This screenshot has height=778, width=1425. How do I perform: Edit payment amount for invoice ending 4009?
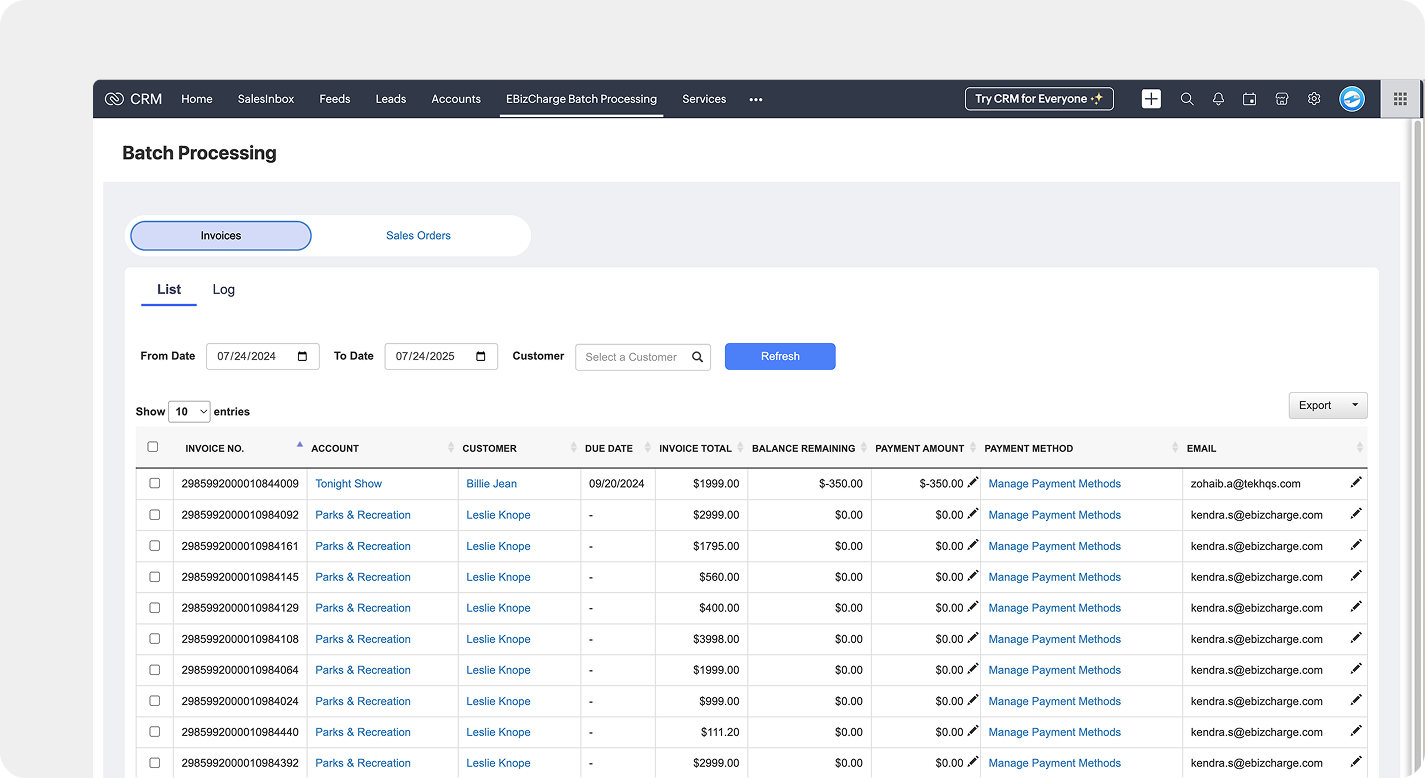click(x=973, y=483)
